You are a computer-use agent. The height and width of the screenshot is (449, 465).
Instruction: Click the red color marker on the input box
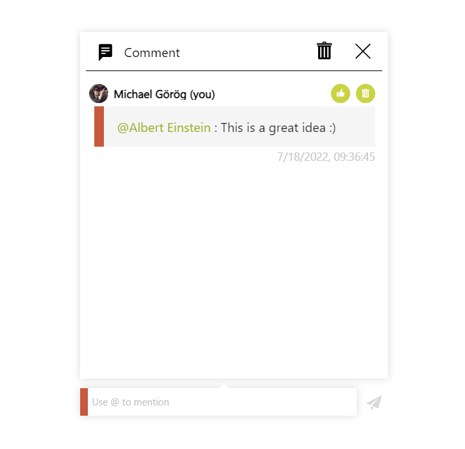pos(84,402)
